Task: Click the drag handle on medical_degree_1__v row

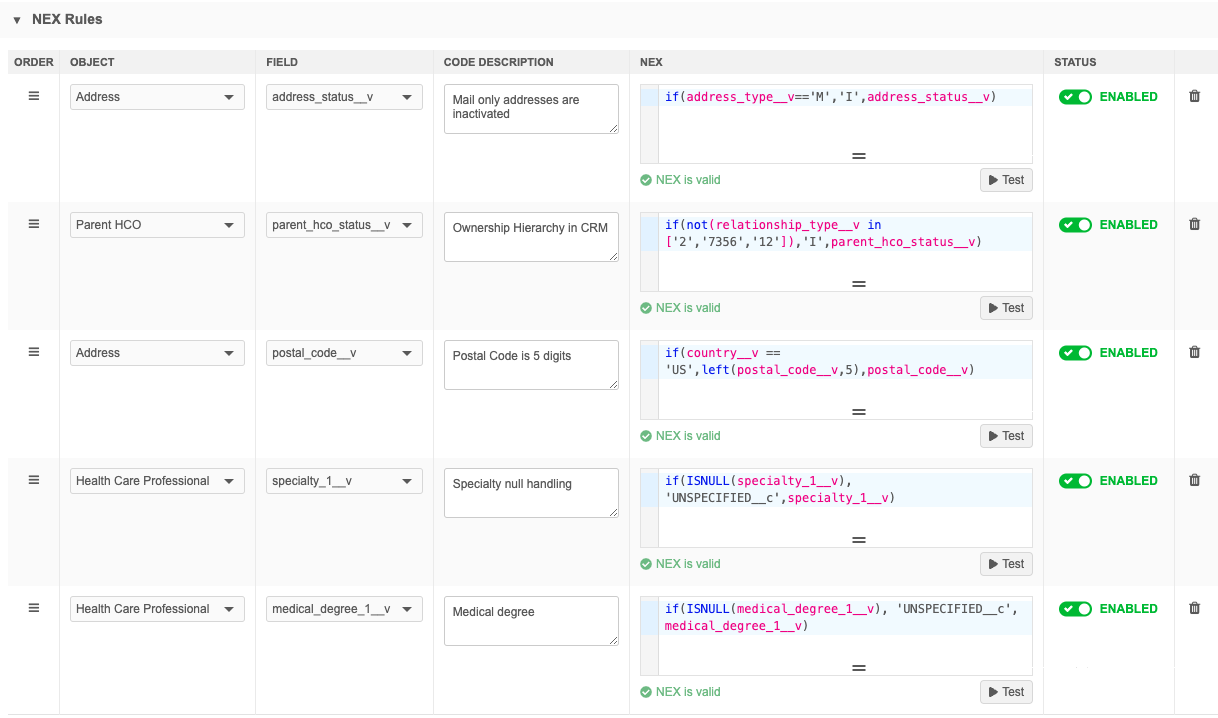Action: pos(33,609)
